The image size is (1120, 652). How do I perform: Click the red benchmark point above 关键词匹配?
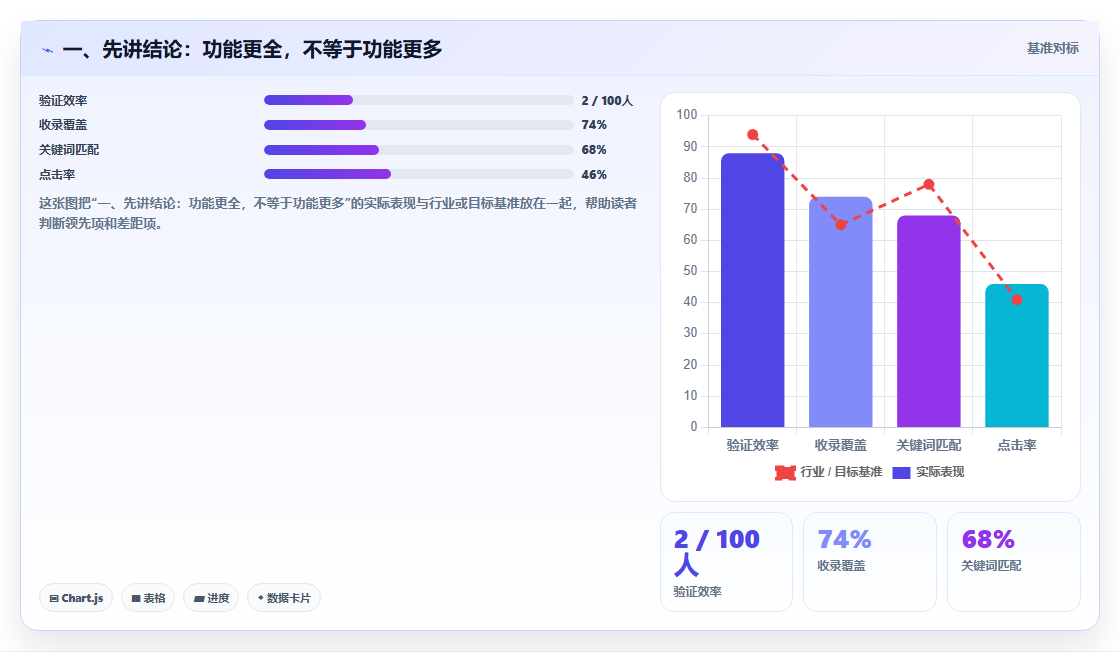coord(929,185)
